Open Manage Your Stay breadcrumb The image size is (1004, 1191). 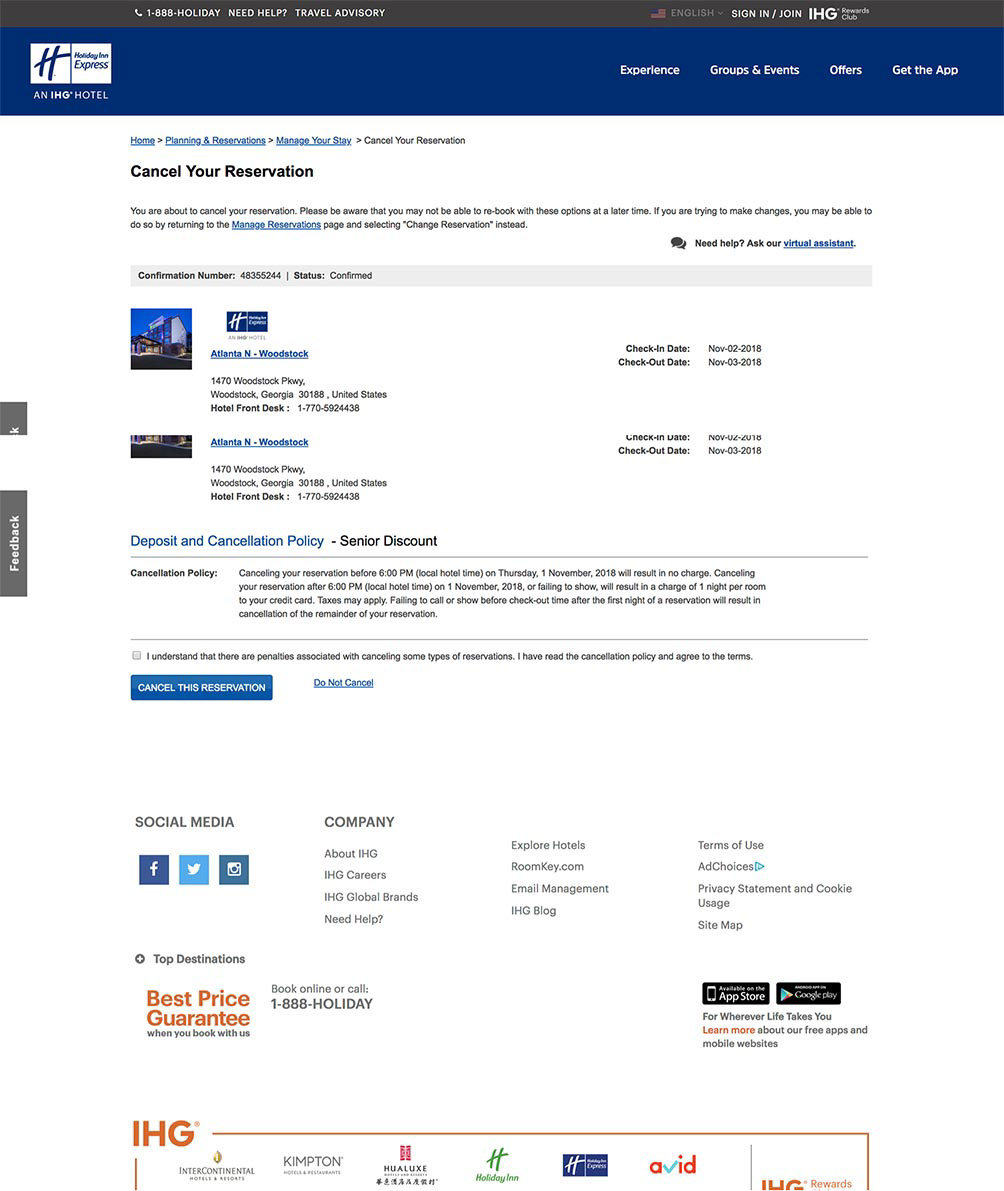tap(313, 141)
